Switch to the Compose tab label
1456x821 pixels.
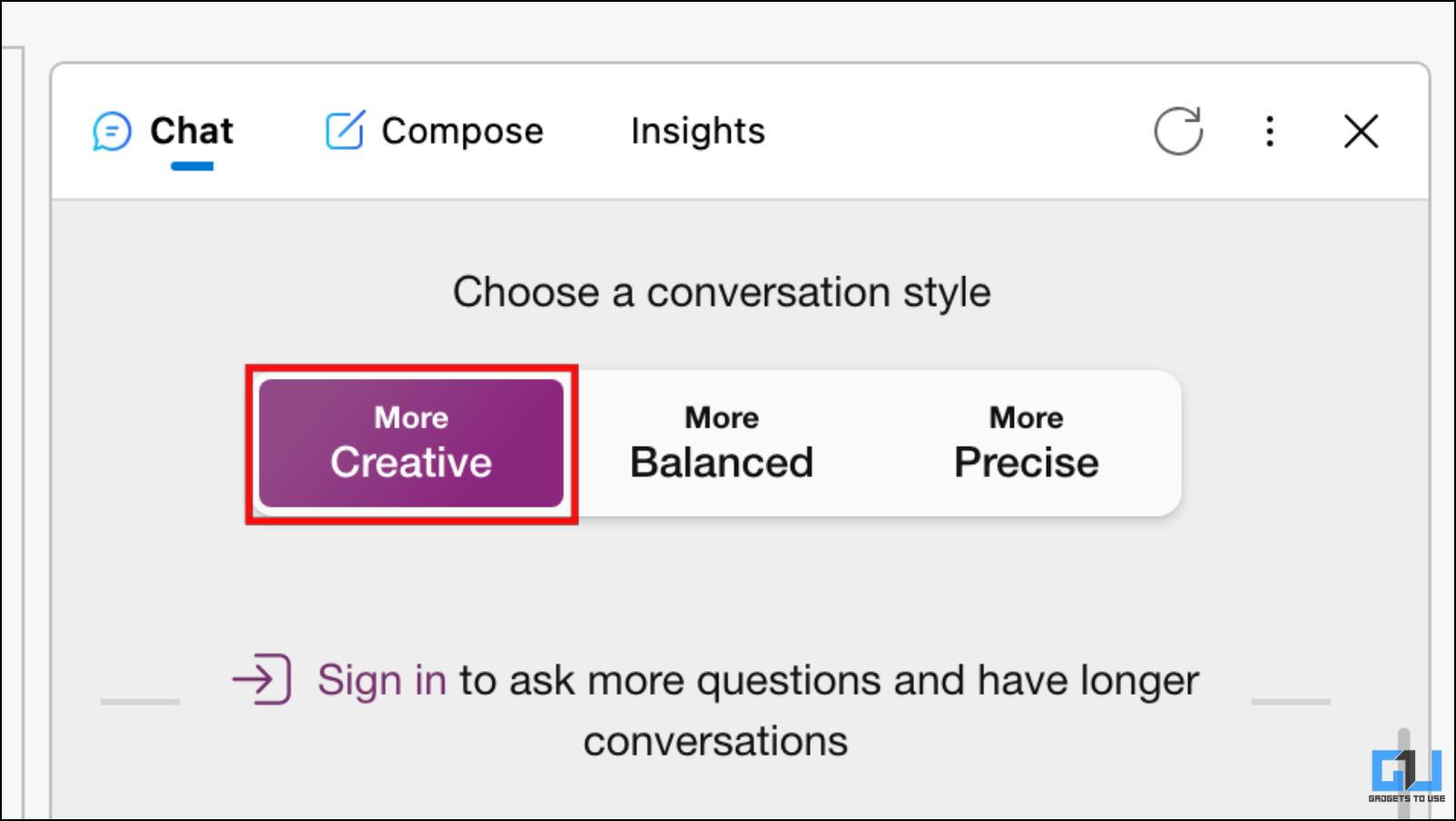point(462,132)
